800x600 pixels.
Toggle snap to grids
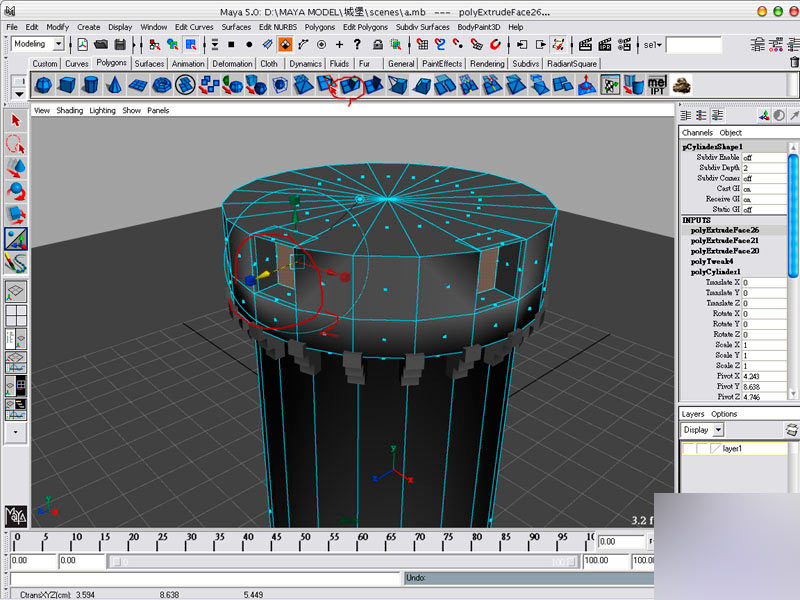pyautogui.click(x=422, y=45)
